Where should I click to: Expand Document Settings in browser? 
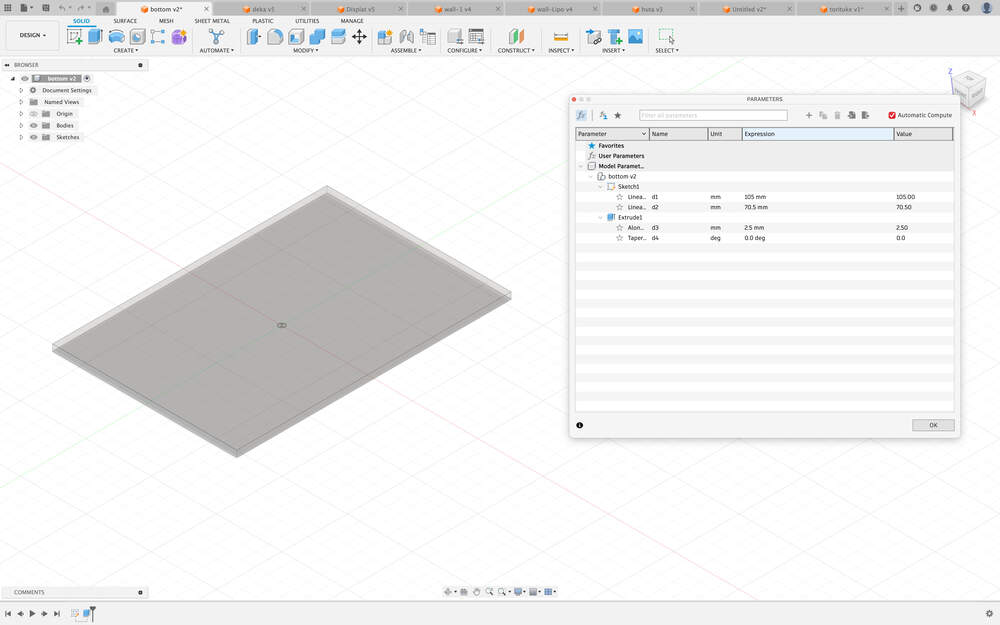21,91
